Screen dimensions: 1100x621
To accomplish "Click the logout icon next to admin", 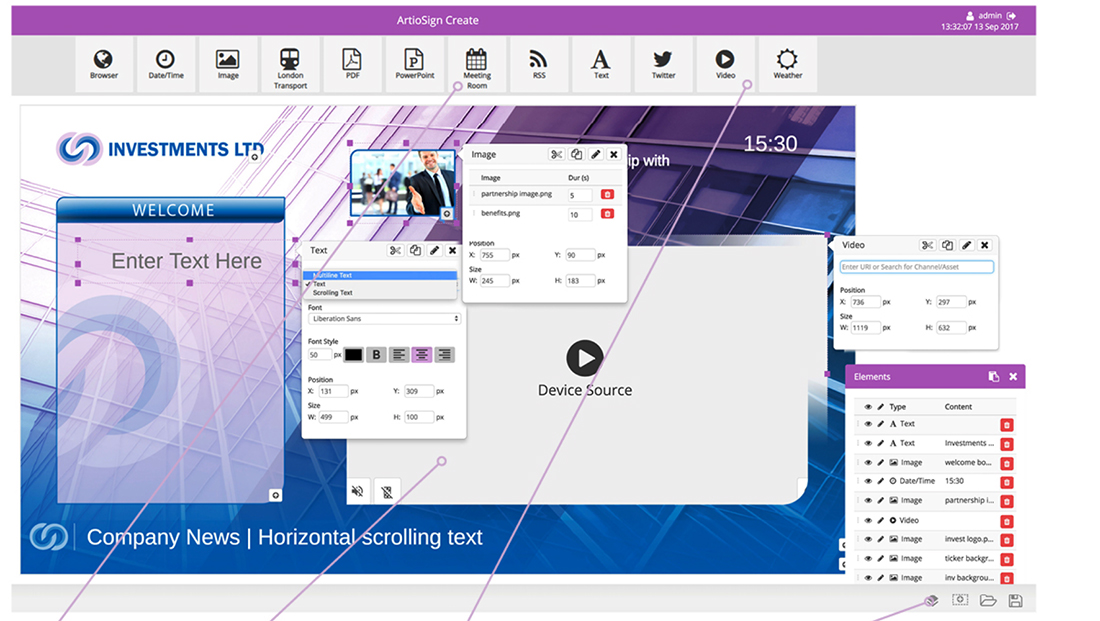I will (x=1011, y=15).
